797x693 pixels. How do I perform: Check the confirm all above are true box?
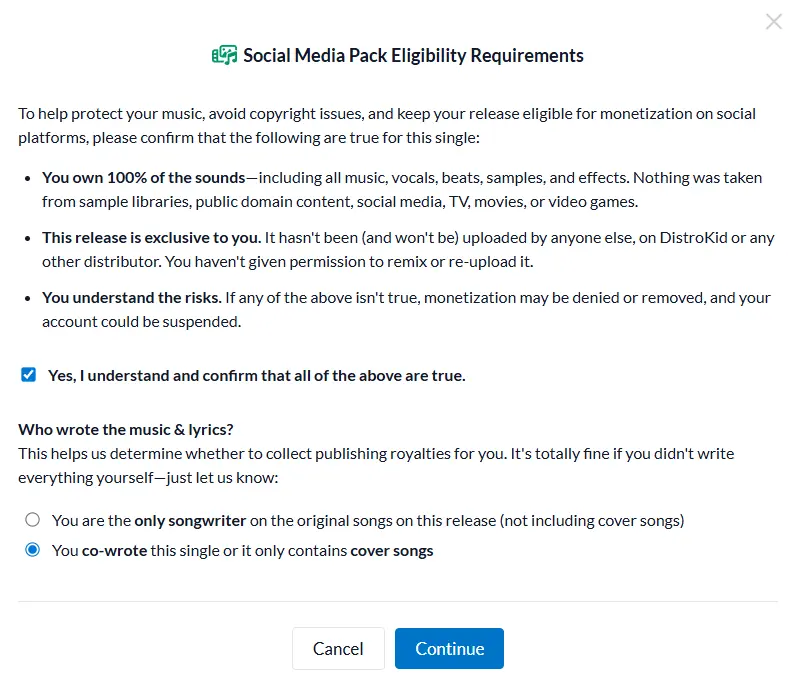click(28, 375)
